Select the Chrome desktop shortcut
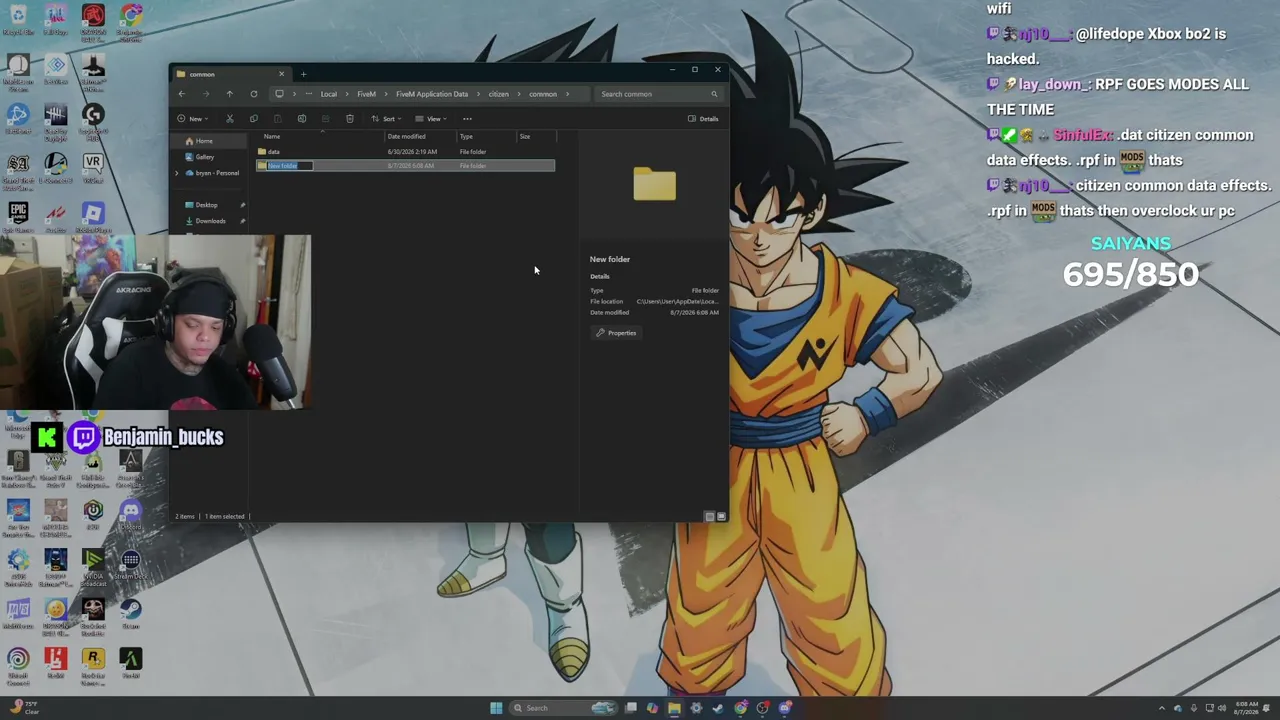This screenshot has height=720, width=1280. tap(130, 23)
